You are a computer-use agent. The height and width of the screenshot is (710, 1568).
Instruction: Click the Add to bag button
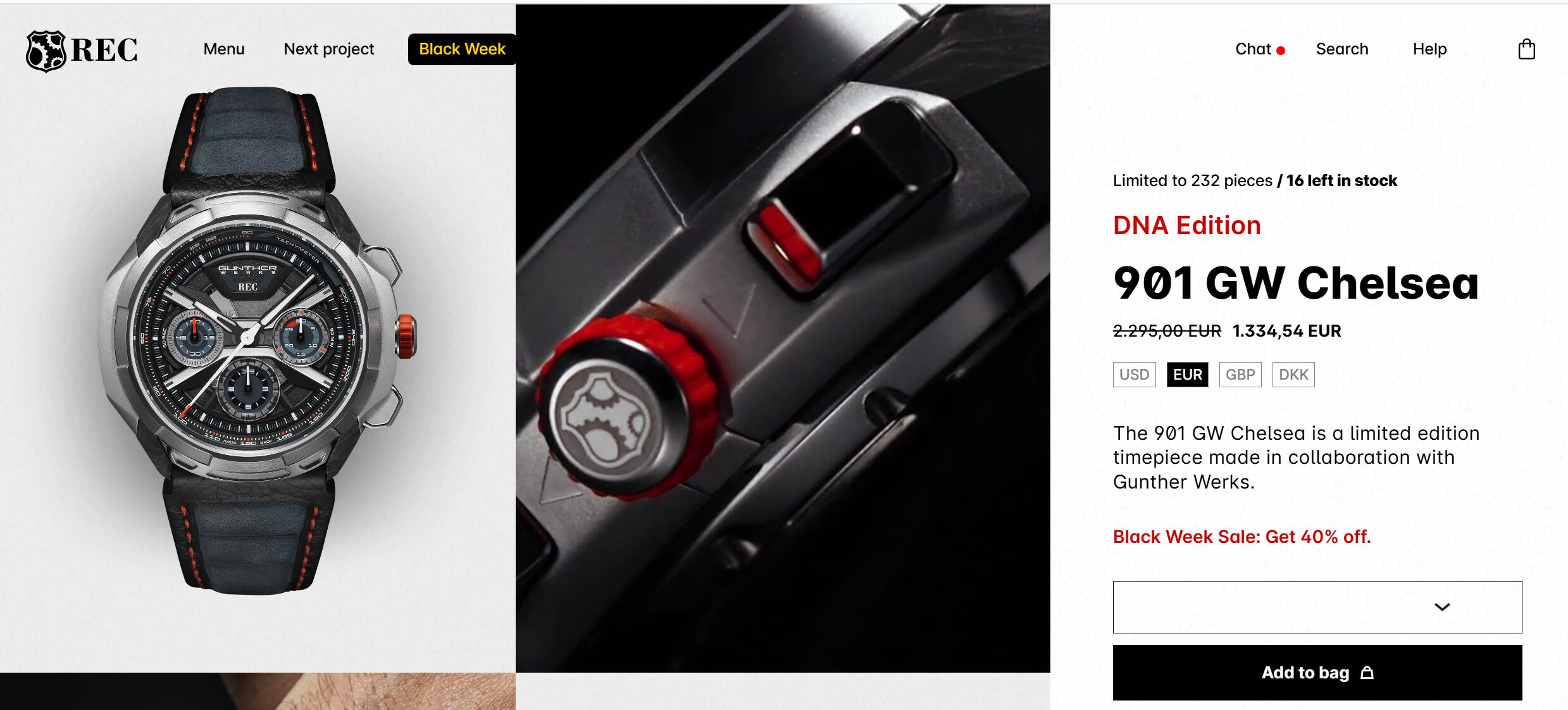point(1317,672)
